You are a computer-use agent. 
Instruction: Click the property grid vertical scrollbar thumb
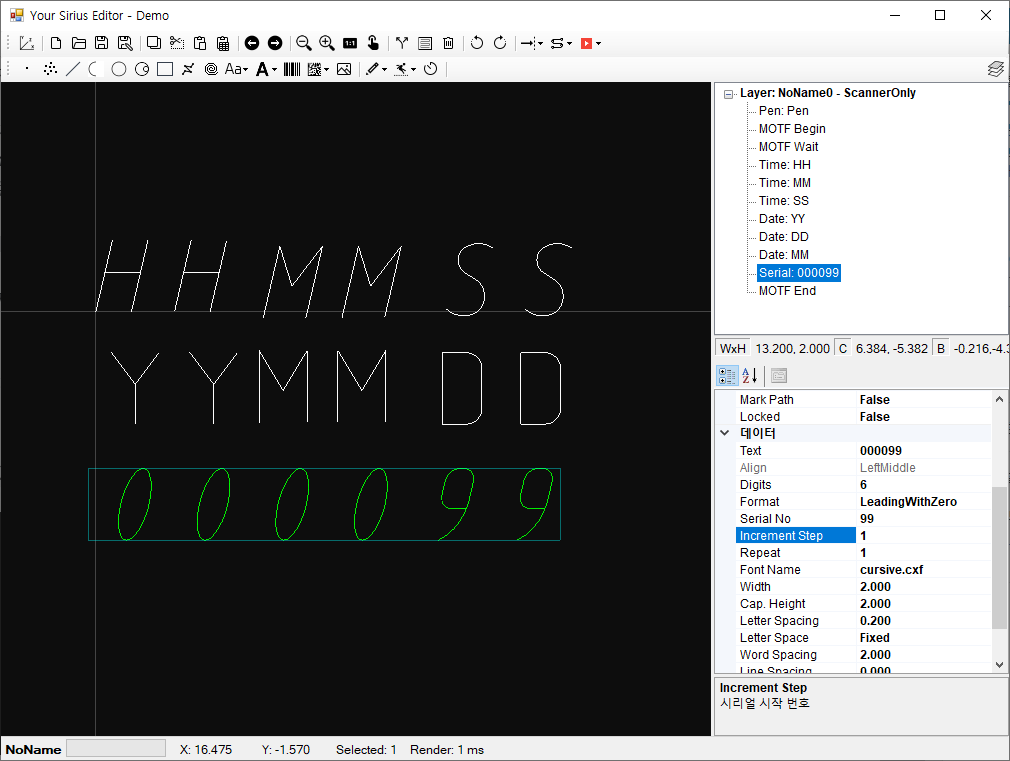pos(999,557)
